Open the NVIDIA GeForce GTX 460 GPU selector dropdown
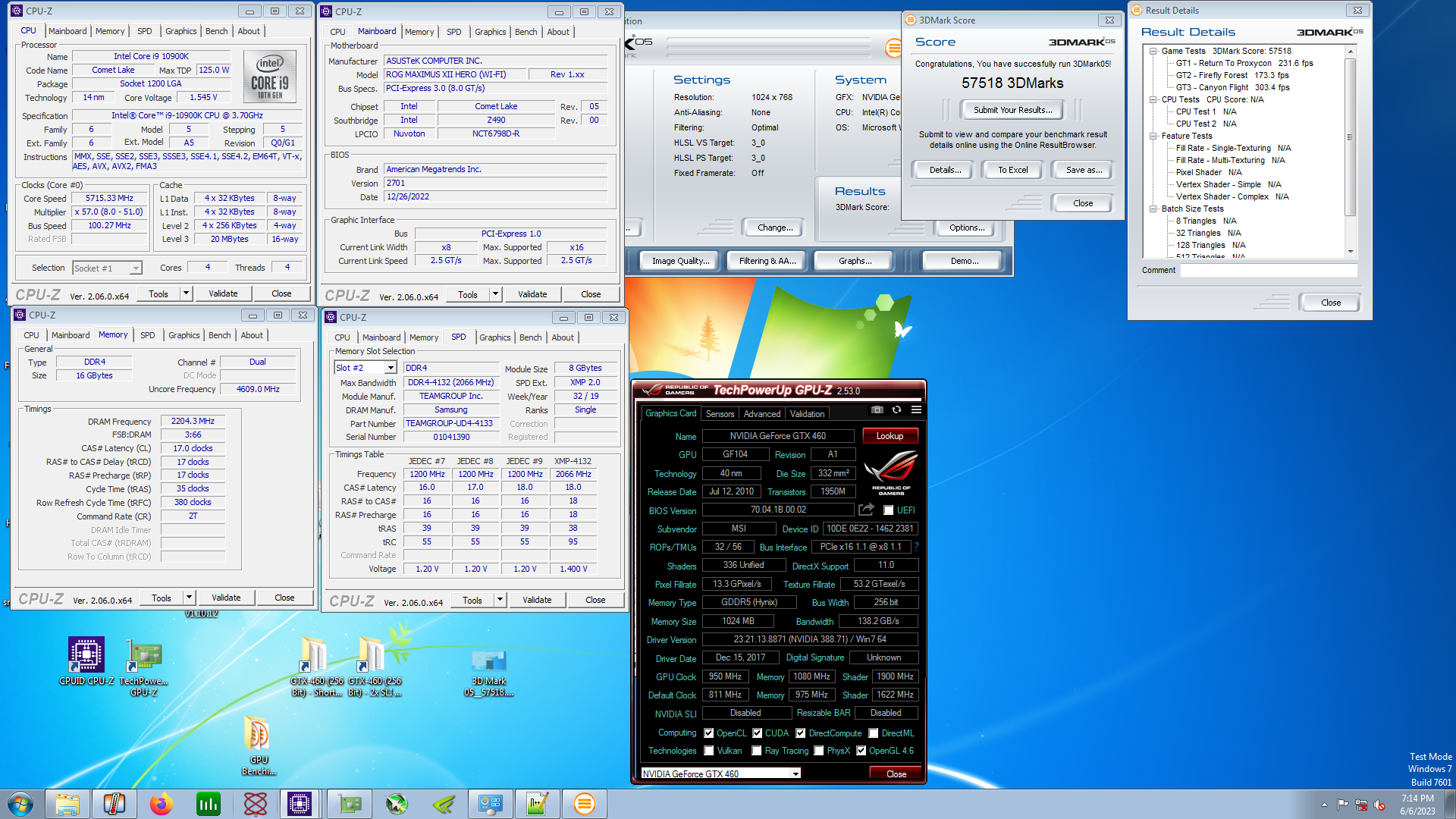1456x819 pixels. click(x=720, y=773)
